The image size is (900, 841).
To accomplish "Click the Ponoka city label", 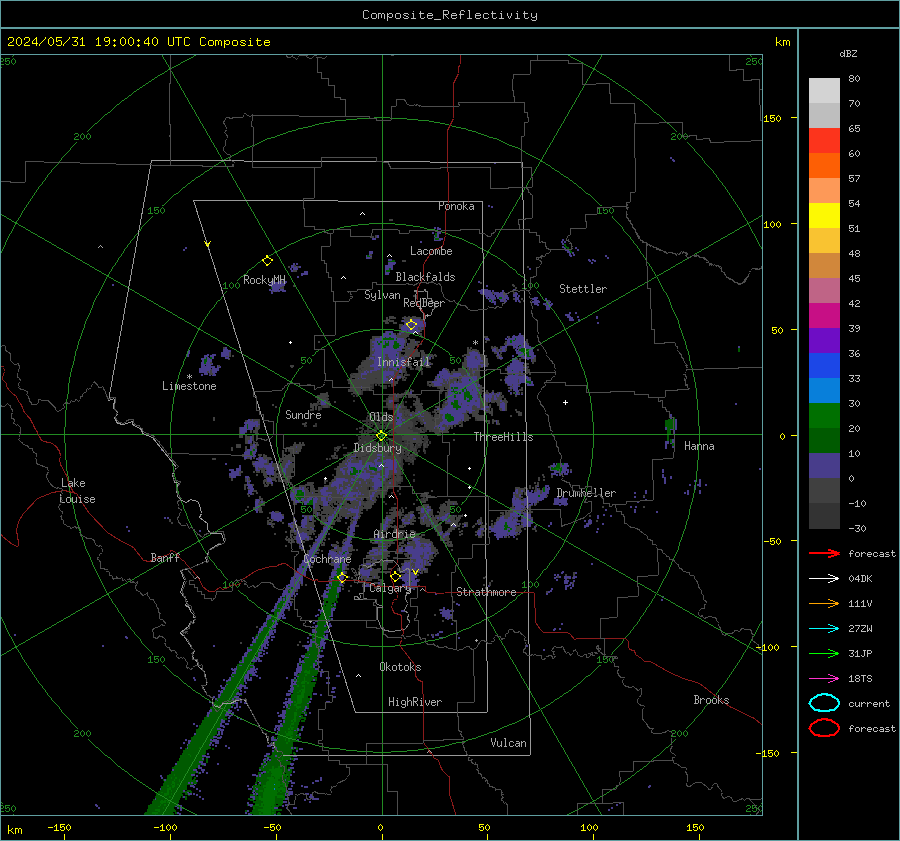I will 456,206.
